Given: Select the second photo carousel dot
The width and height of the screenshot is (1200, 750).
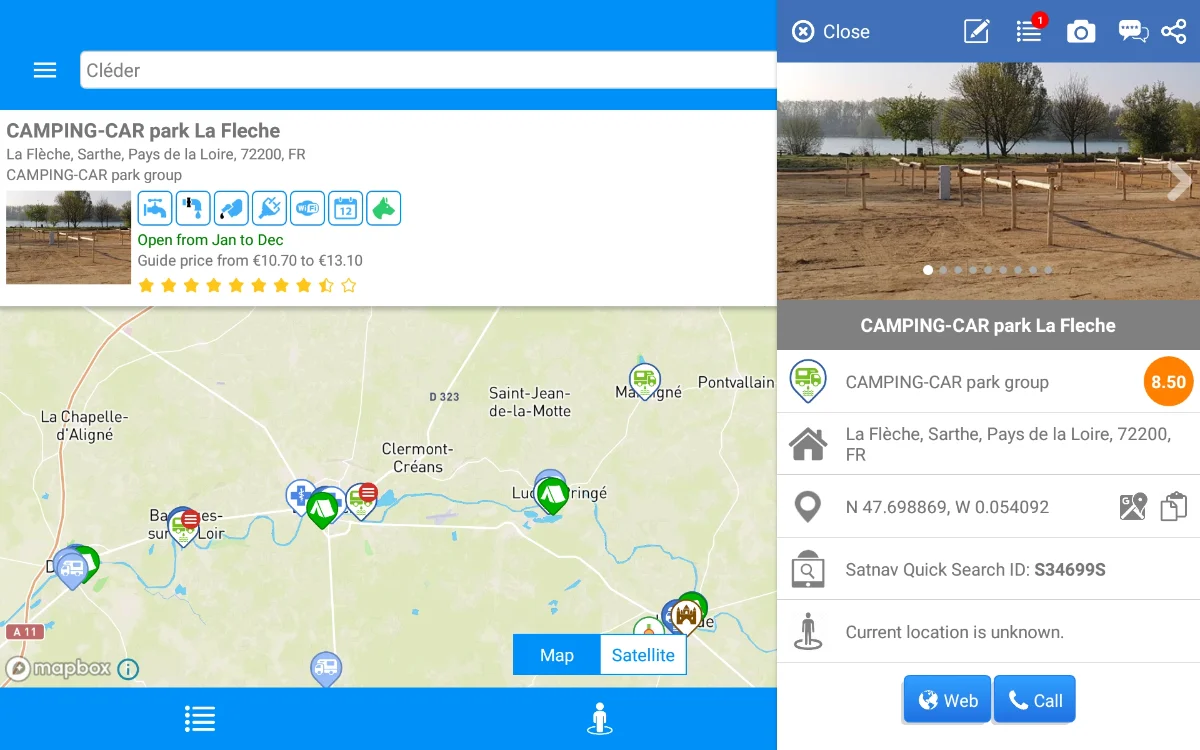Looking at the screenshot, I should tap(943, 270).
